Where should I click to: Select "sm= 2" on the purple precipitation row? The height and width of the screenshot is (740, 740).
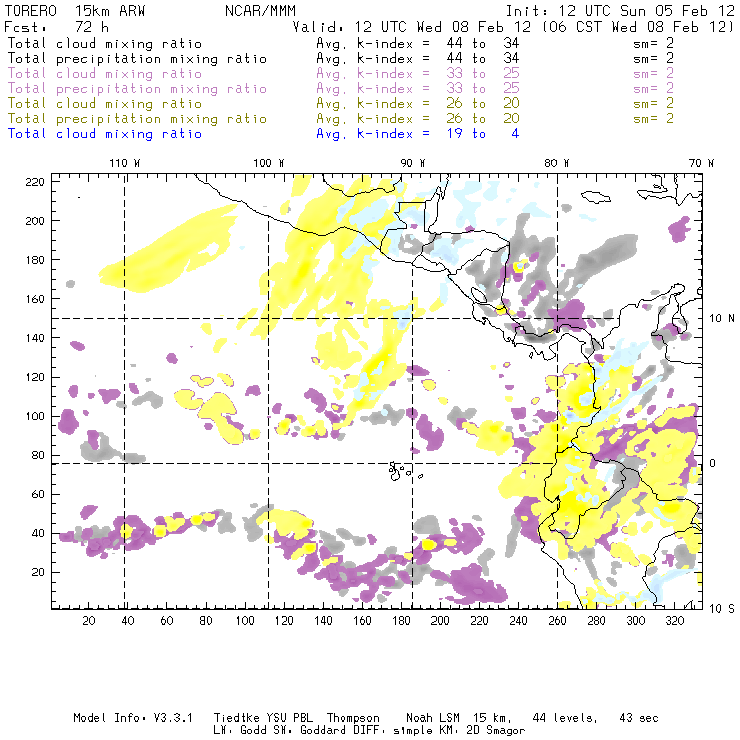click(x=654, y=89)
